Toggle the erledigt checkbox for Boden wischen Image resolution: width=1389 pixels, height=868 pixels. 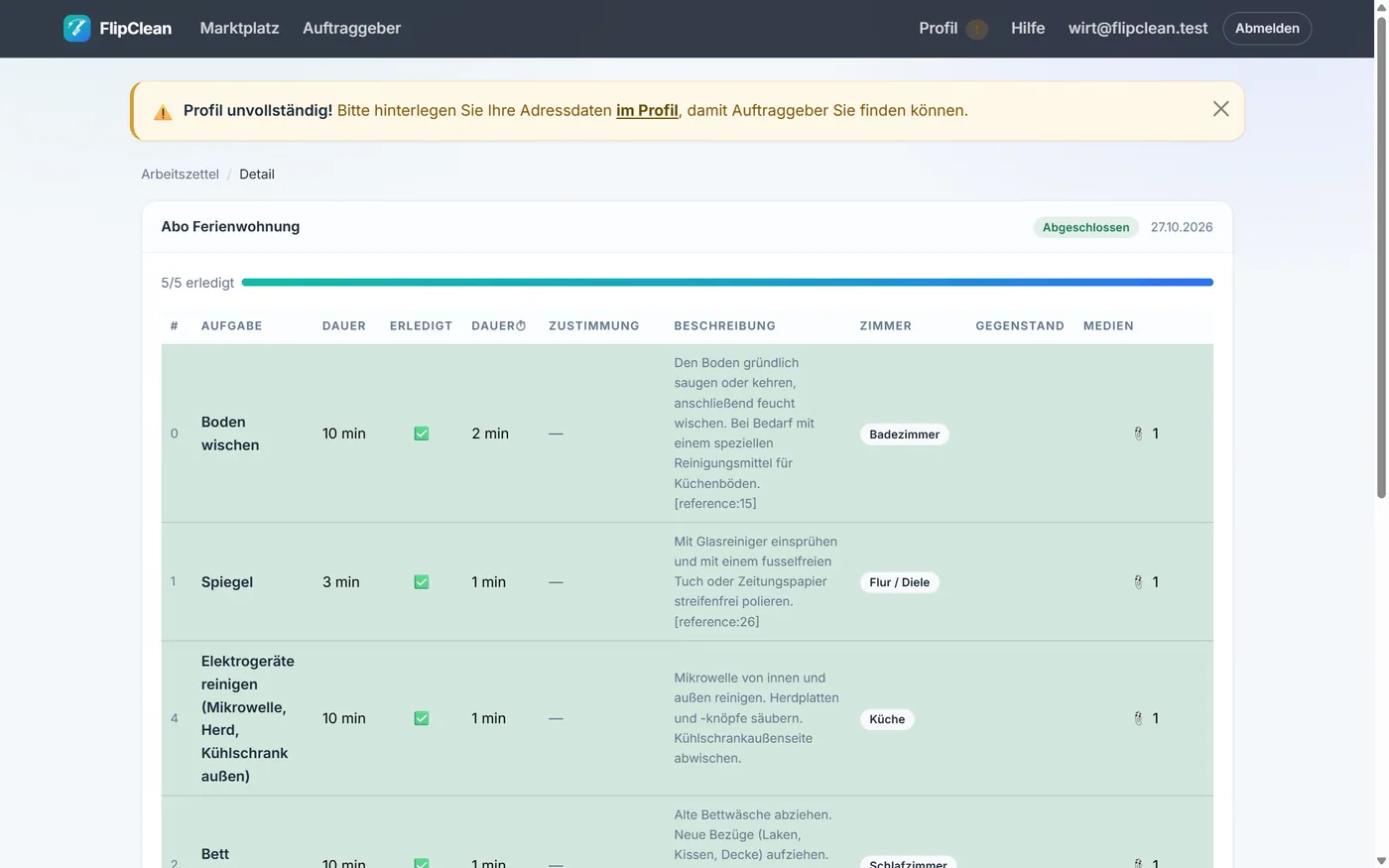tap(421, 434)
